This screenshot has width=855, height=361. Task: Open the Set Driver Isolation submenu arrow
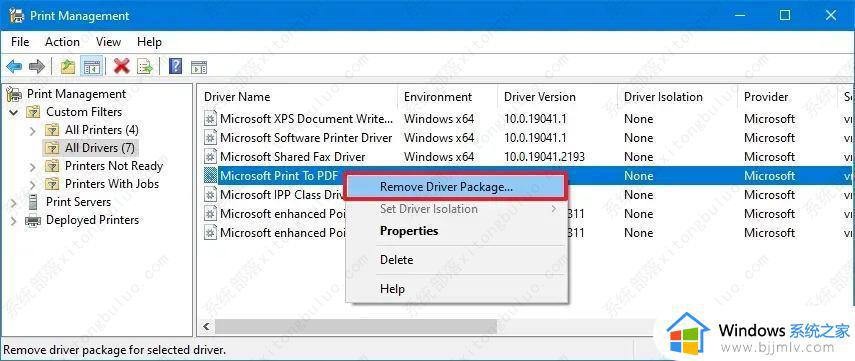[554, 209]
